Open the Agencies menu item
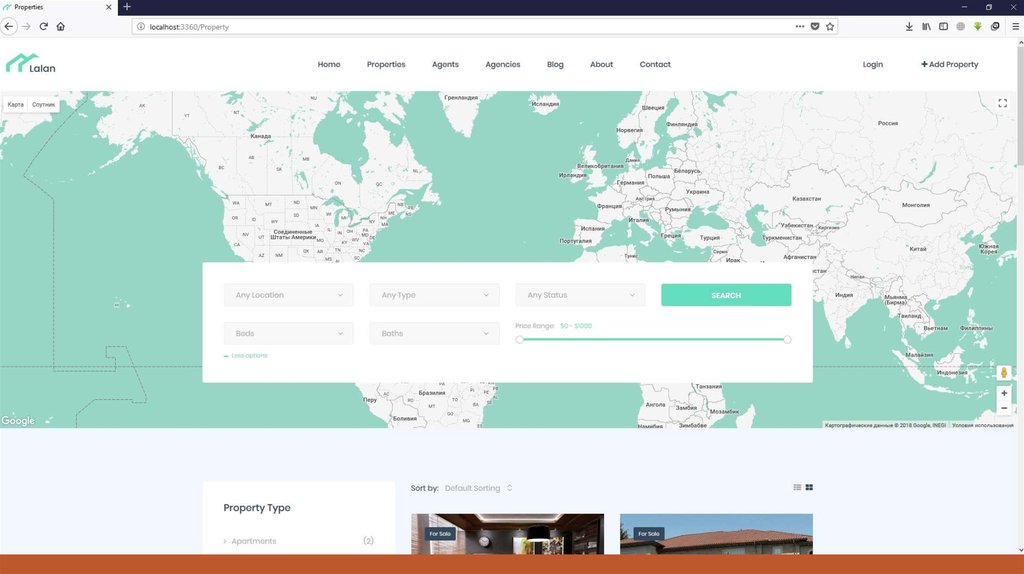Image resolution: width=1024 pixels, height=574 pixels. (x=502, y=64)
